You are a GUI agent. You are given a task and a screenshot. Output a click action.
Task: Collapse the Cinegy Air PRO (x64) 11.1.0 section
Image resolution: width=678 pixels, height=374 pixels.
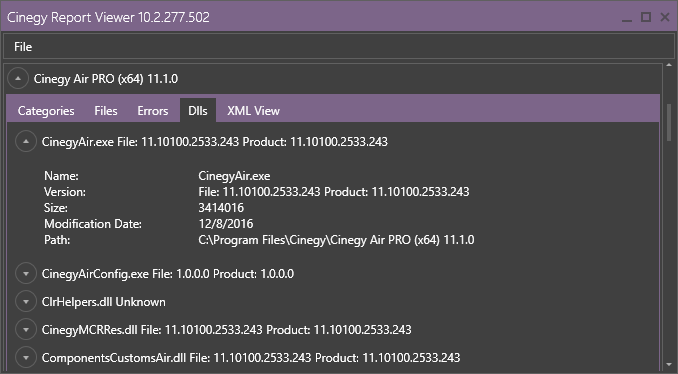tap(18, 79)
